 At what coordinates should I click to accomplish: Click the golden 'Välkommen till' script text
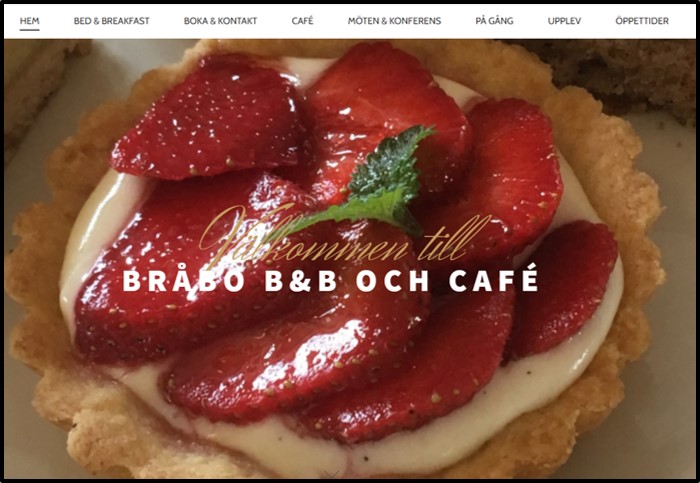click(x=344, y=237)
